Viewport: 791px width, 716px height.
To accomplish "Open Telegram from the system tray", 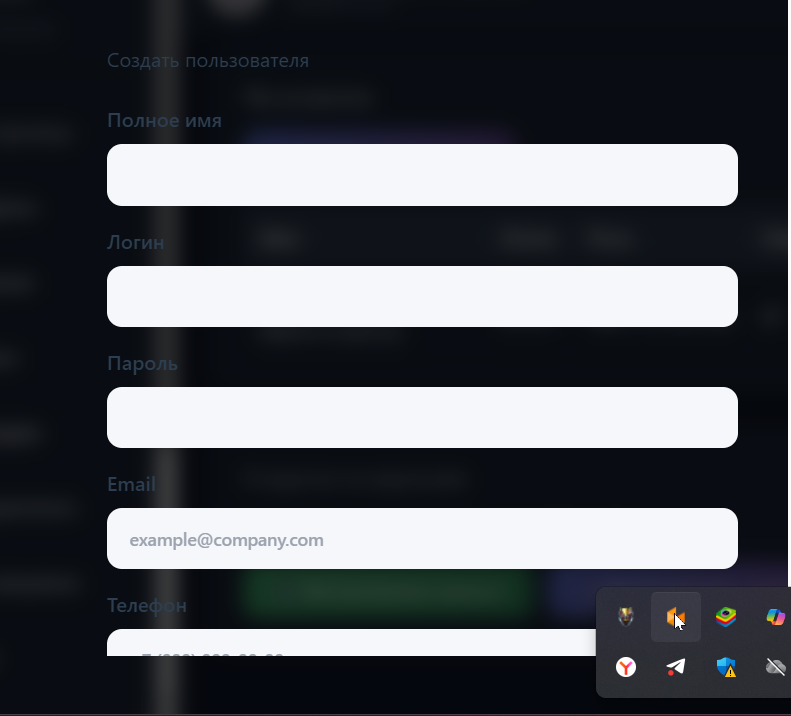I will (x=675, y=667).
